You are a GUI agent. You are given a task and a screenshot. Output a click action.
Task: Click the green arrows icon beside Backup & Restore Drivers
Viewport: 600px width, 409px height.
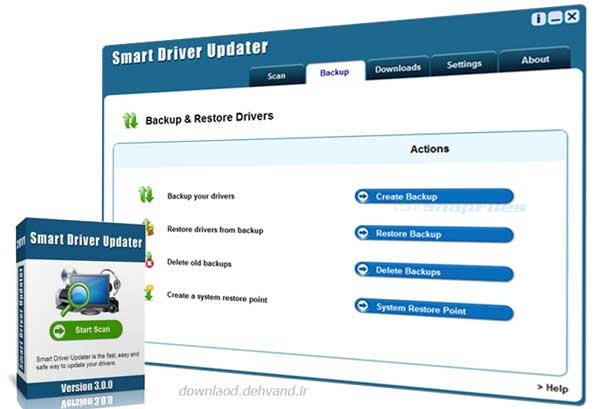tap(130, 121)
